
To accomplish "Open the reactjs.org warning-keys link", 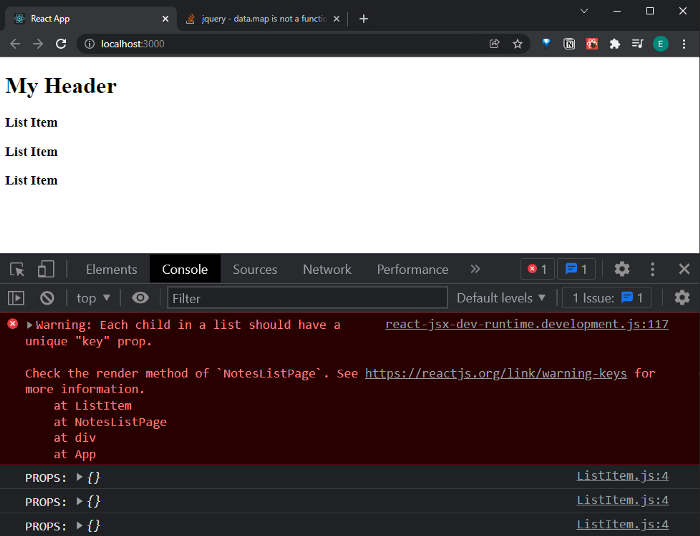I will coord(495,373).
